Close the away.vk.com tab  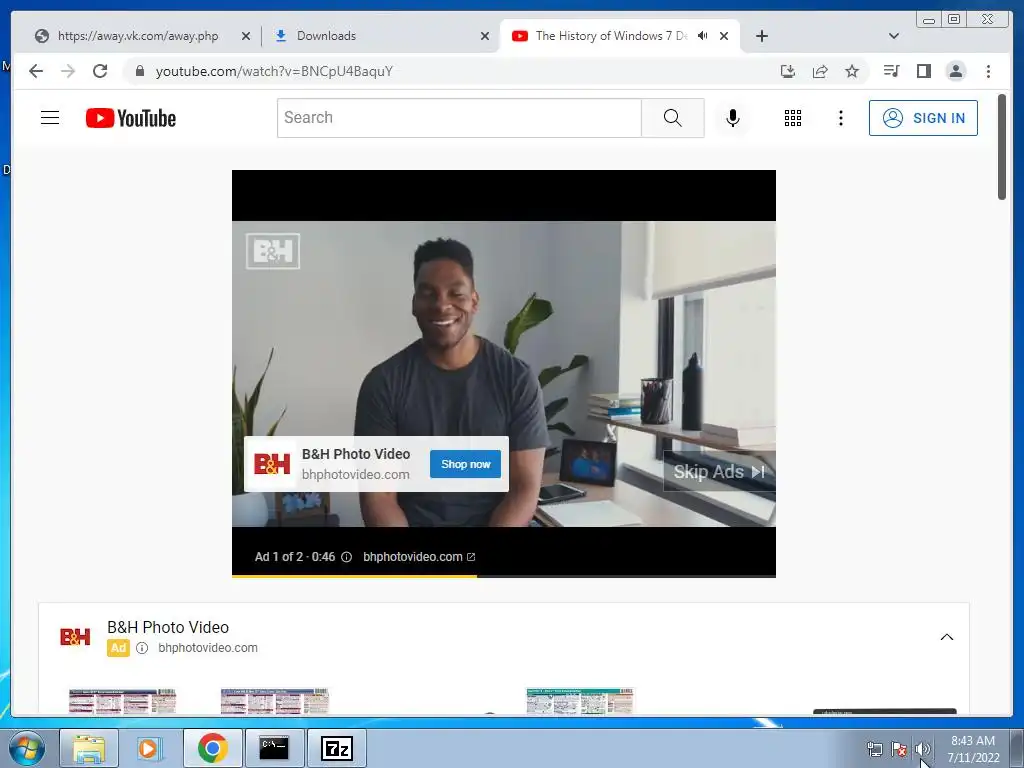click(x=246, y=36)
